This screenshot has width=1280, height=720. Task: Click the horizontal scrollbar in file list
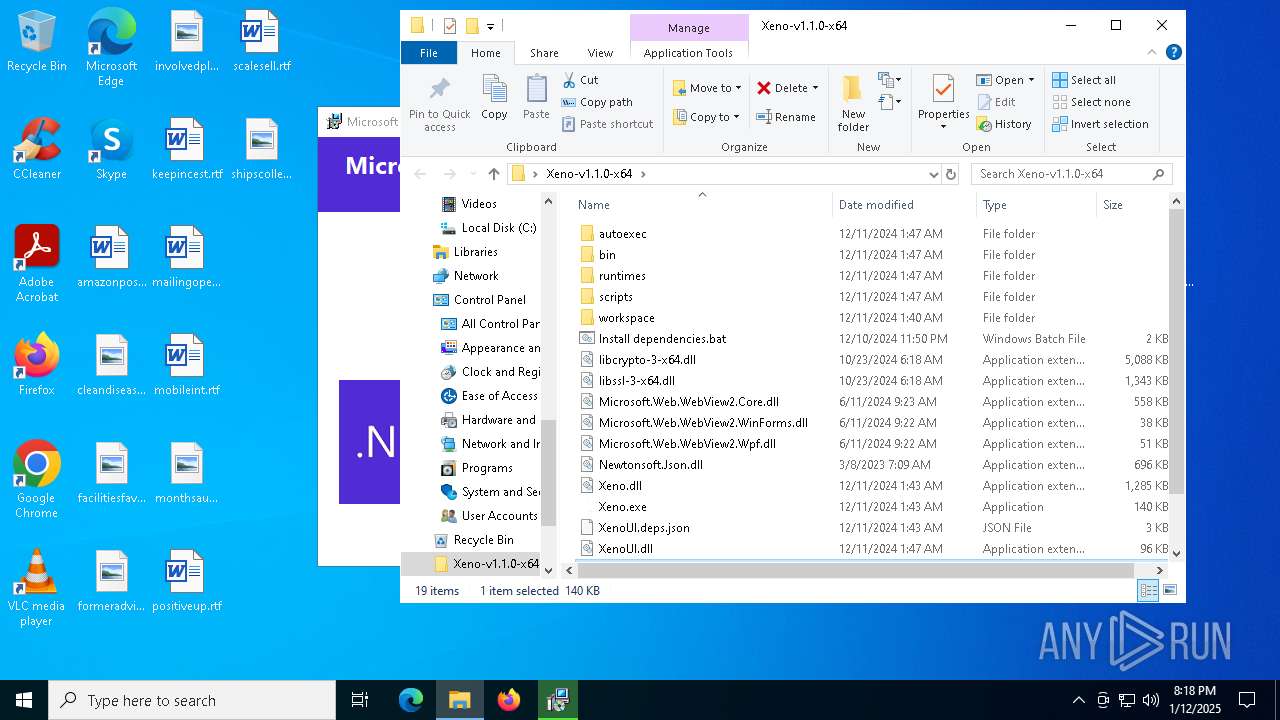[x=855, y=570]
